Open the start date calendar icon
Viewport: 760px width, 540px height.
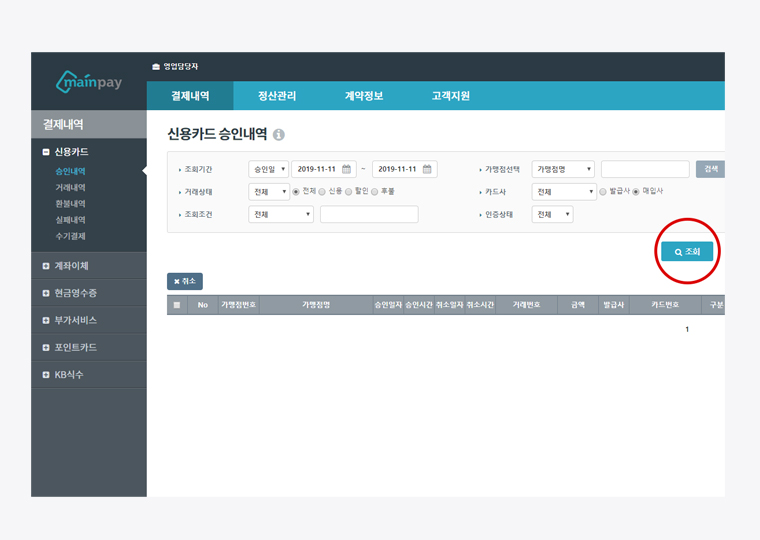(x=347, y=169)
